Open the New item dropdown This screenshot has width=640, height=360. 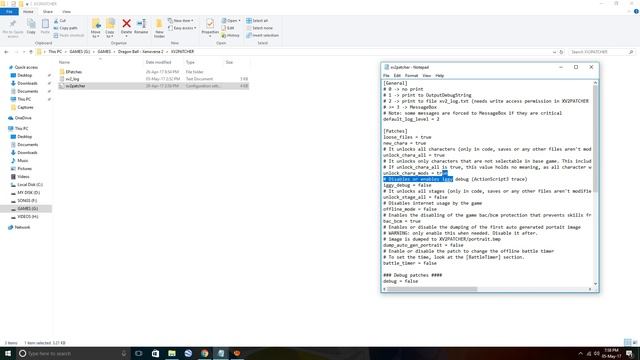click(x=181, y=20)
